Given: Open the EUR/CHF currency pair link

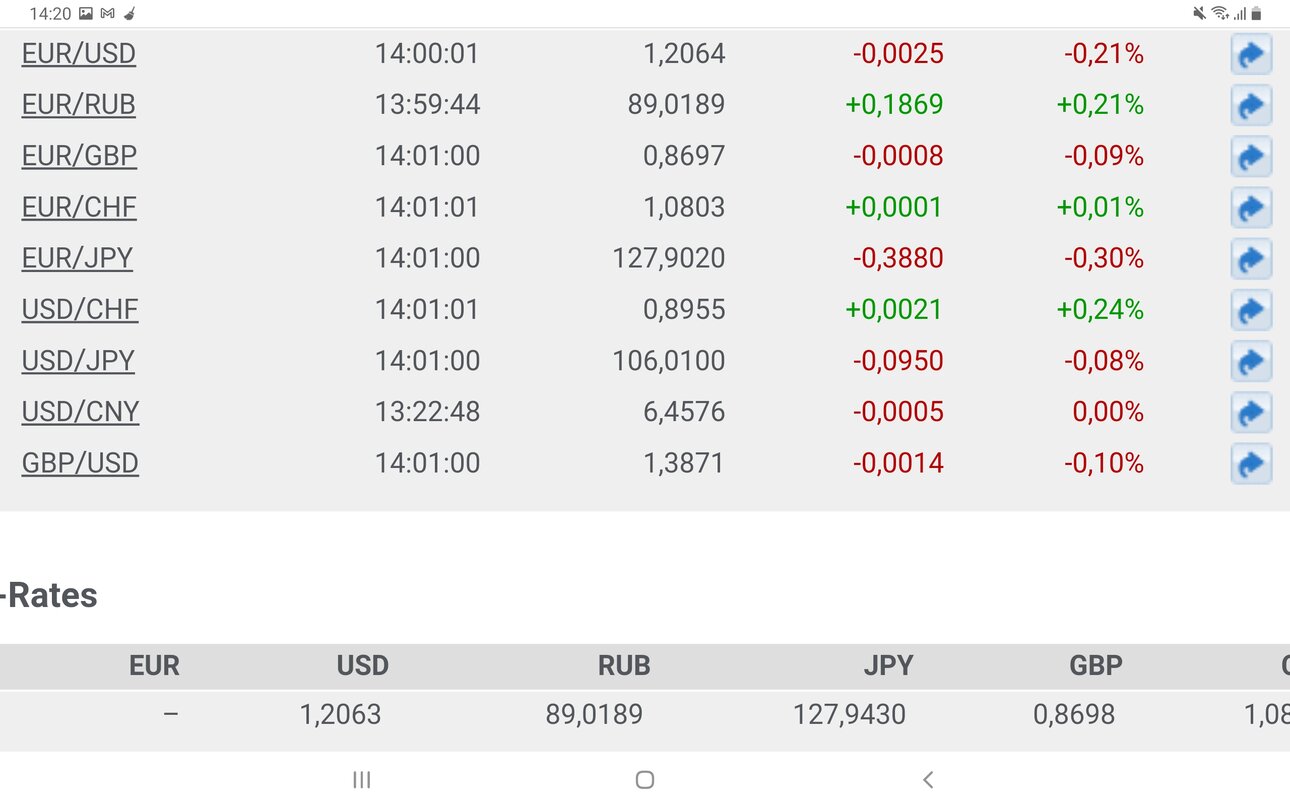Looking at the screenshot, I should pyautogui.click(x=80, y=208).
